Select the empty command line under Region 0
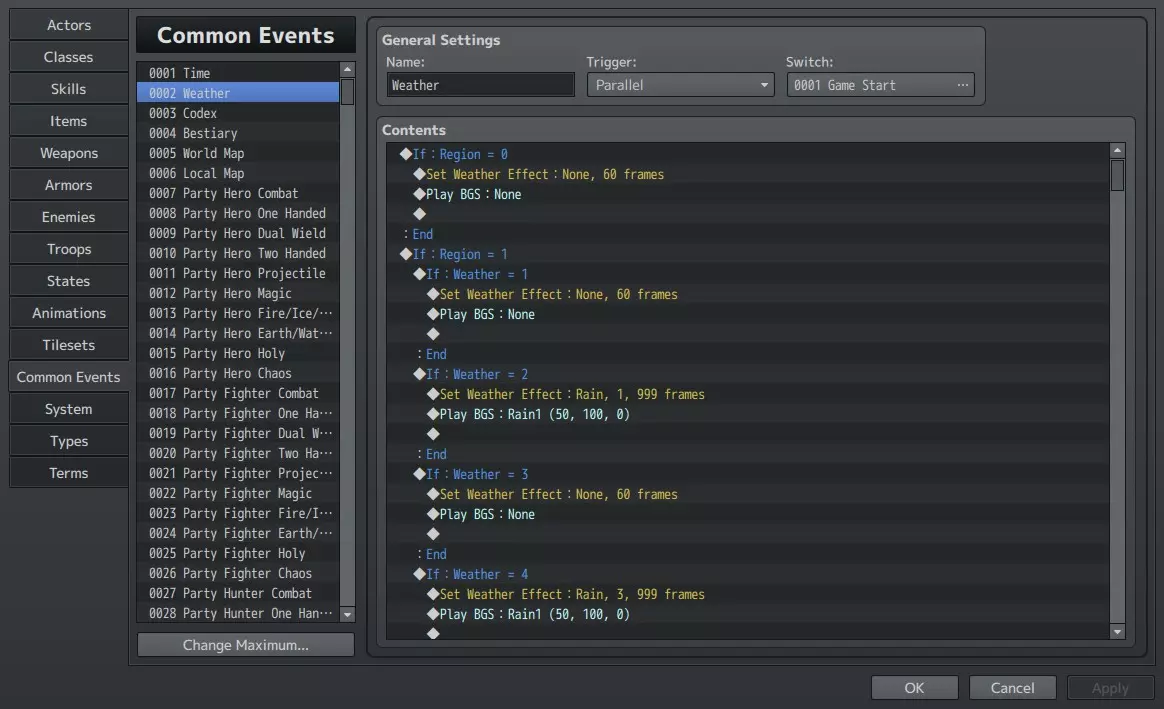Viewport: 1164px width, 709px height. (748, 214)
